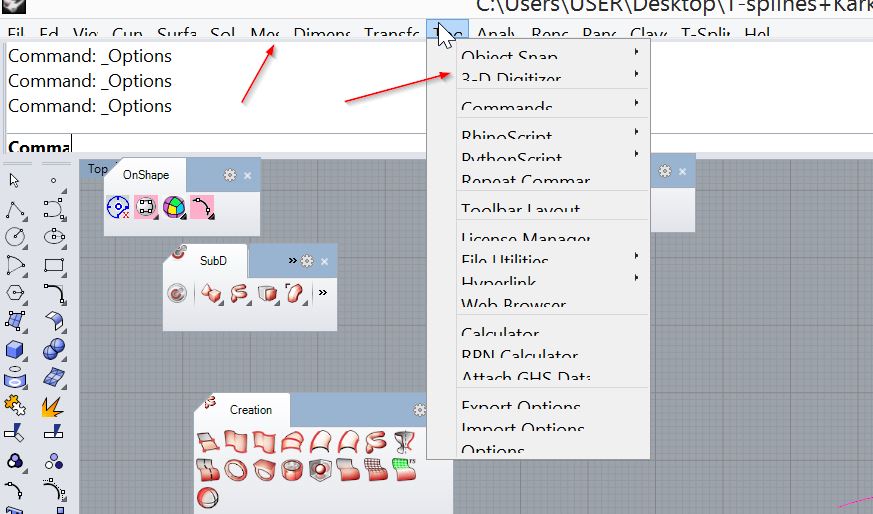Click the flat plane icon in Creation
This screenshot has width=873, height=514.
coord(208,442)
